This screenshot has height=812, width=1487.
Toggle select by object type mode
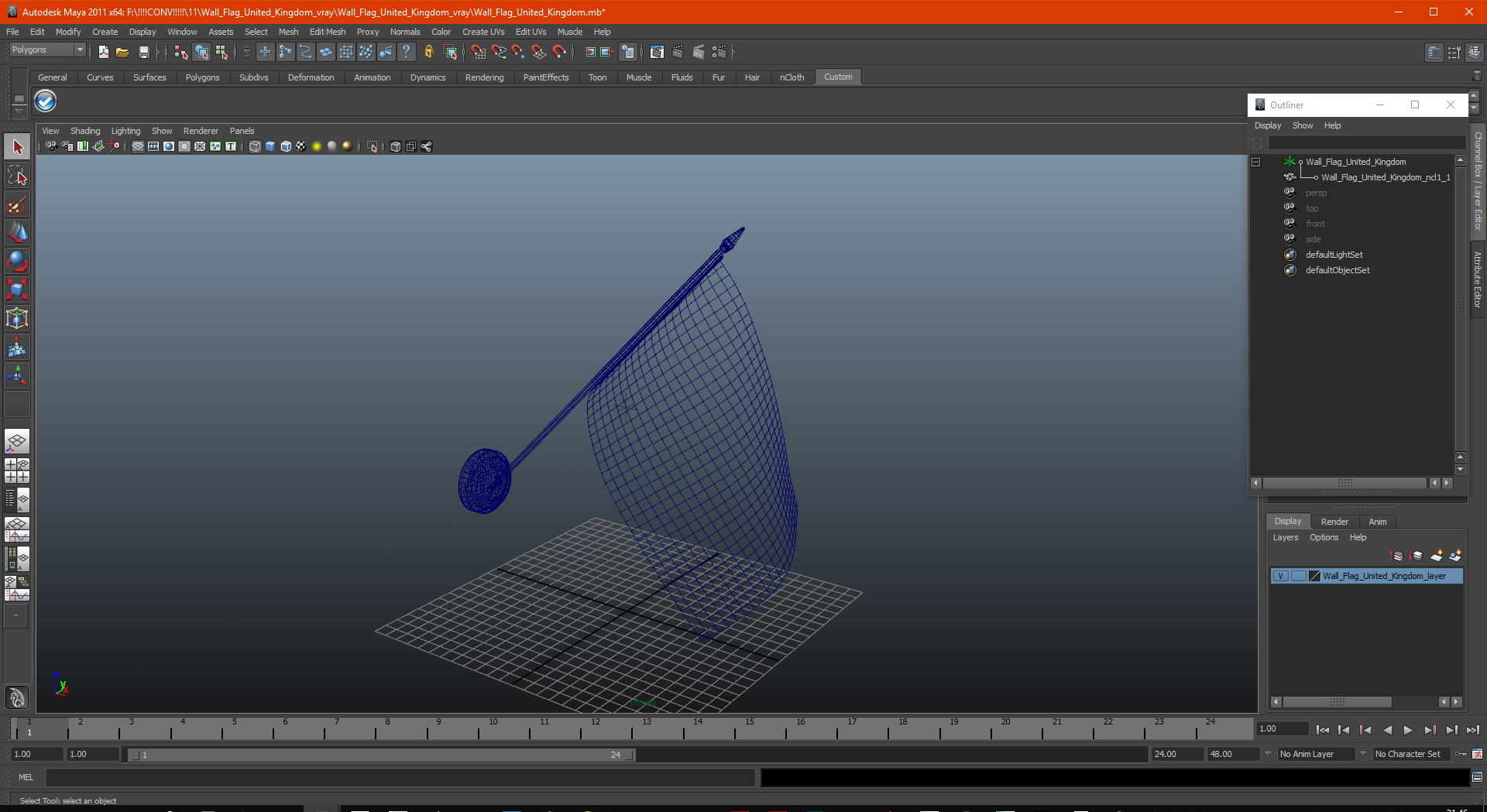(201, 52)
